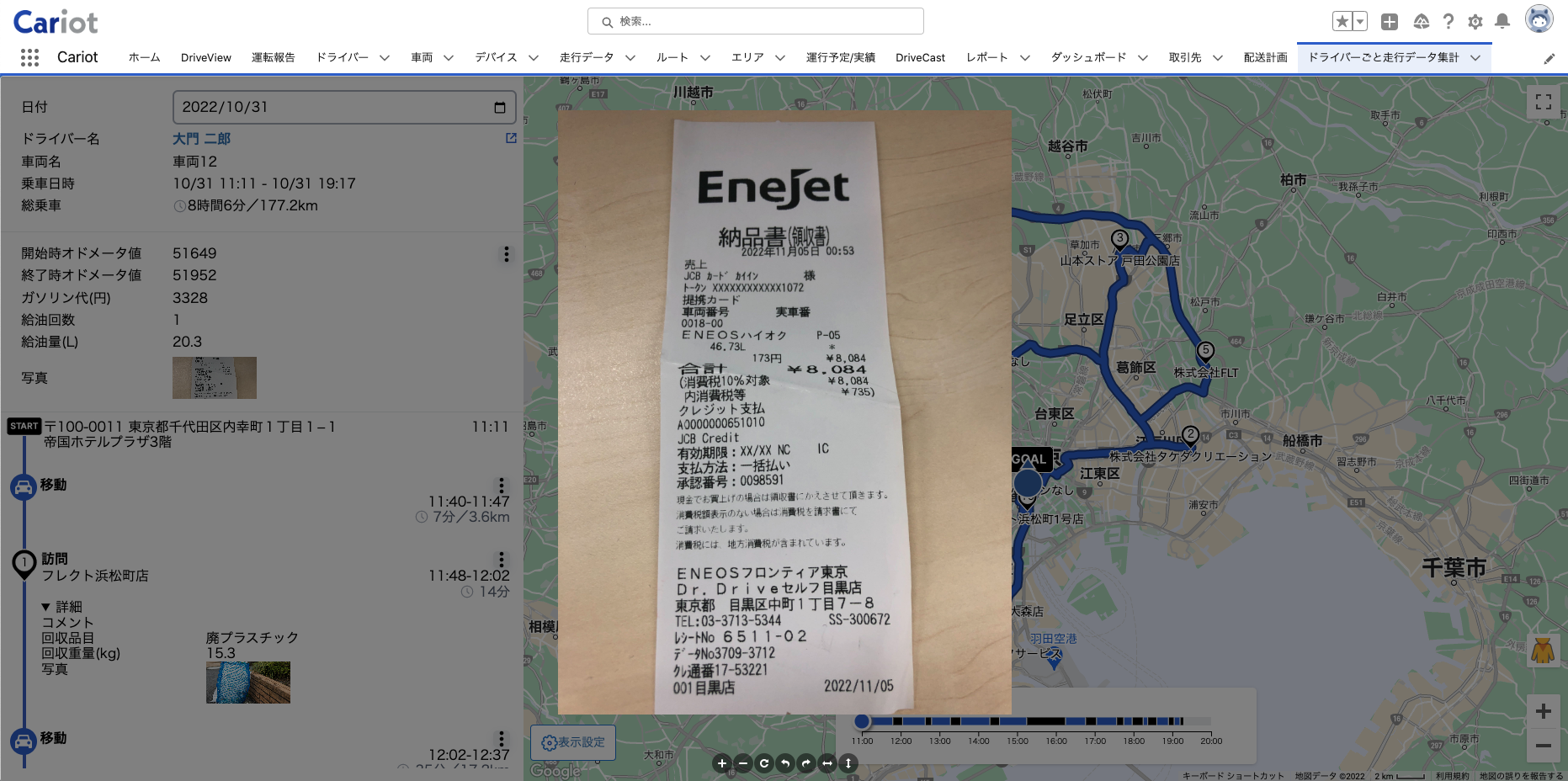The height and width of the screenshot is (781, 1568).
Task: Open driver link 大門 二郎
Action: coord(201,139)
